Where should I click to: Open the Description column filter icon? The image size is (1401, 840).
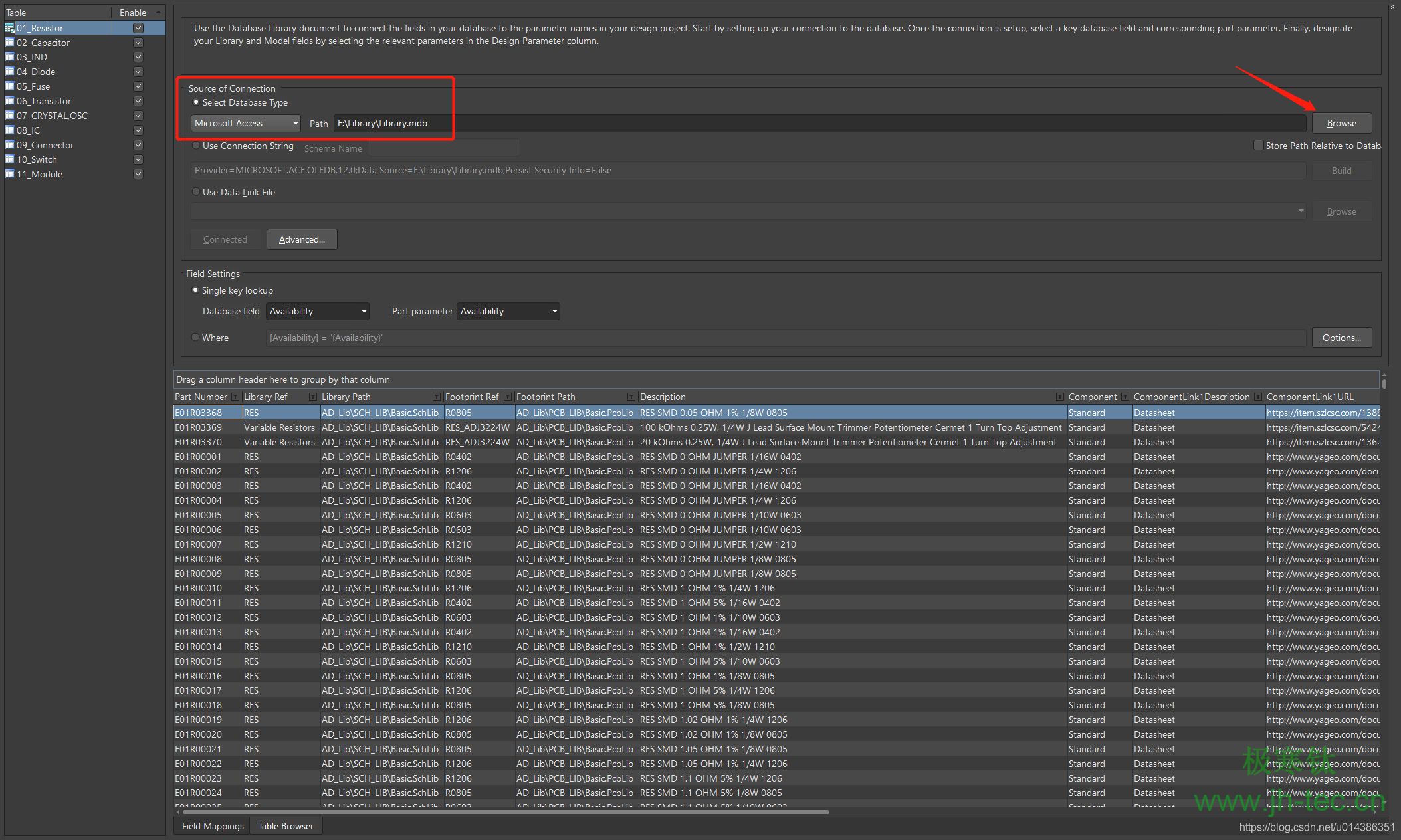(x=1059, y=397)
